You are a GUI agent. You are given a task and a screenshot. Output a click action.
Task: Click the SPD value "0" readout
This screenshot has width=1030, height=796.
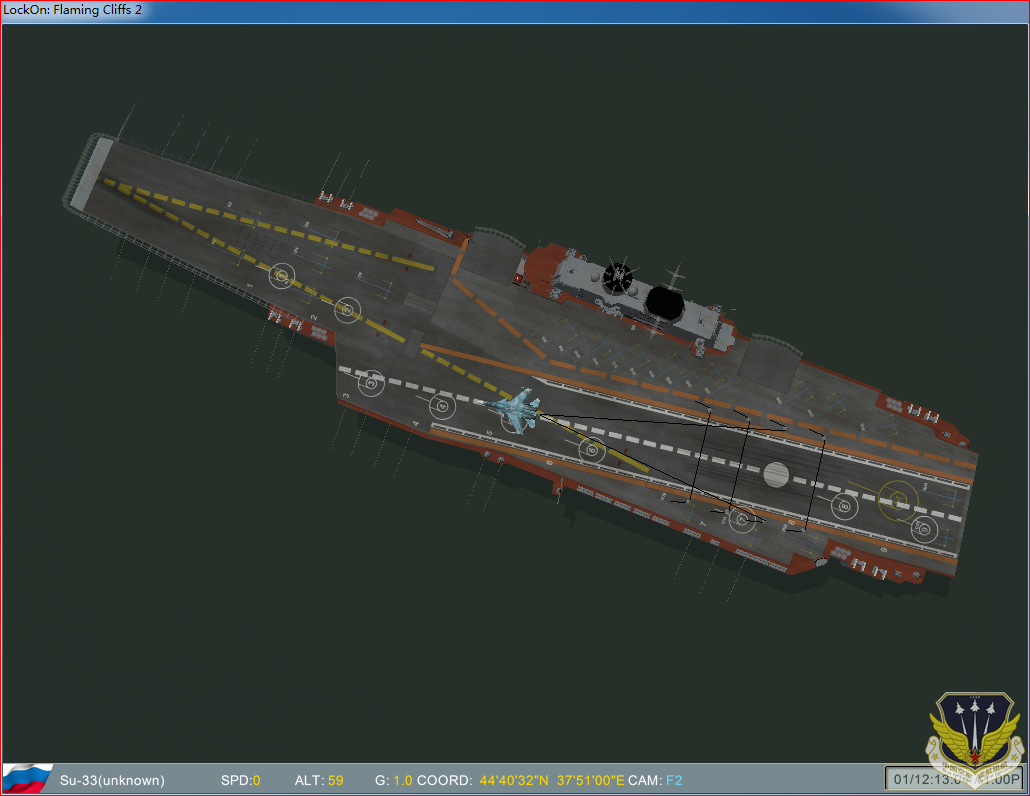tap(256, 780)
